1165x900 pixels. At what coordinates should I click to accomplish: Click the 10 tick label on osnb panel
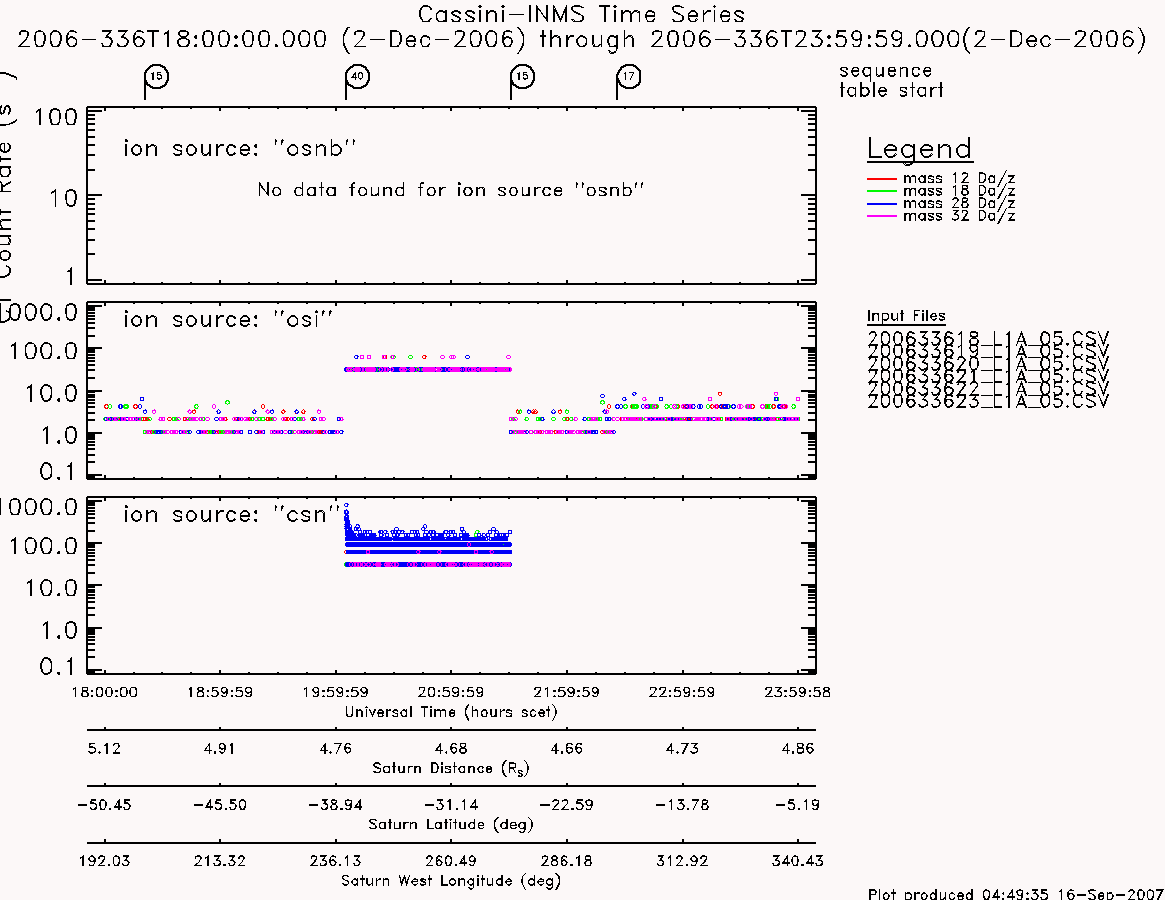63,198
